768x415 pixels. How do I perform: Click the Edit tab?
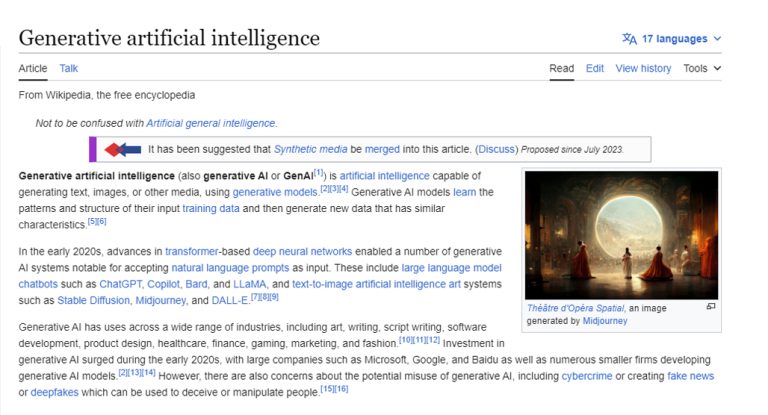595,68
